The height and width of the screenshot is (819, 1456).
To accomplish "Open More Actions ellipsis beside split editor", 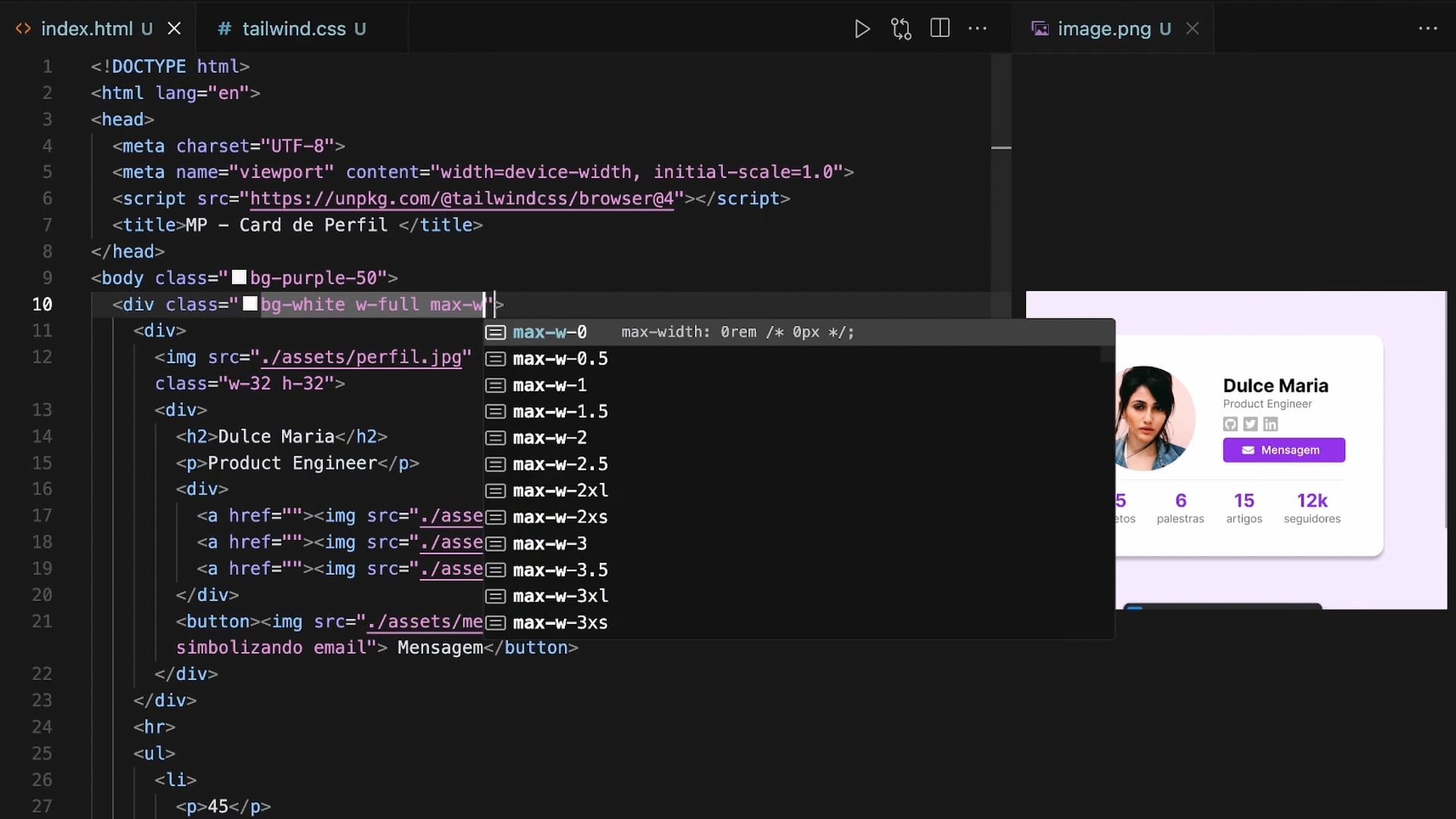I will click(977, 29).
